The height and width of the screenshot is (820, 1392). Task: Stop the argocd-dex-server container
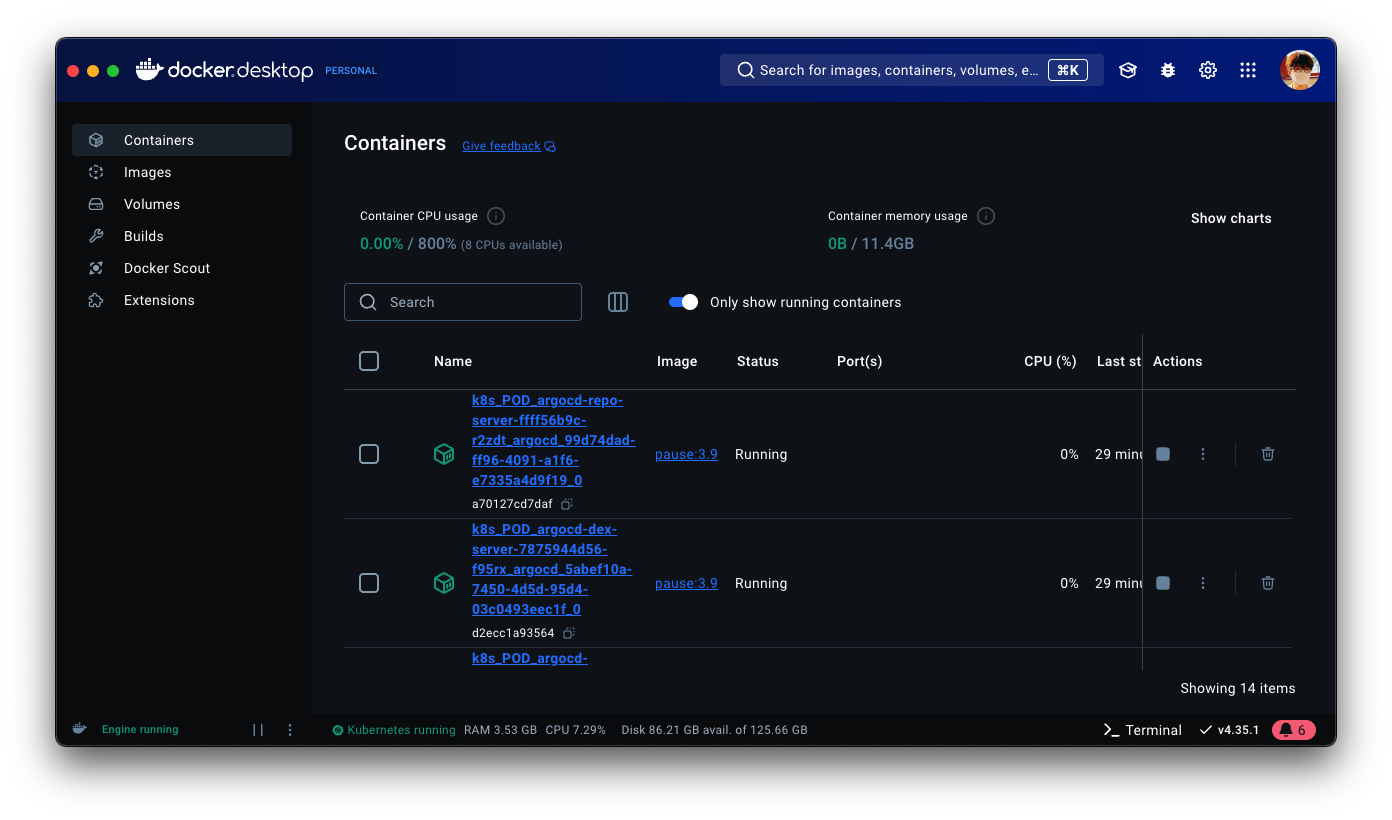(x=1163, y=583)
